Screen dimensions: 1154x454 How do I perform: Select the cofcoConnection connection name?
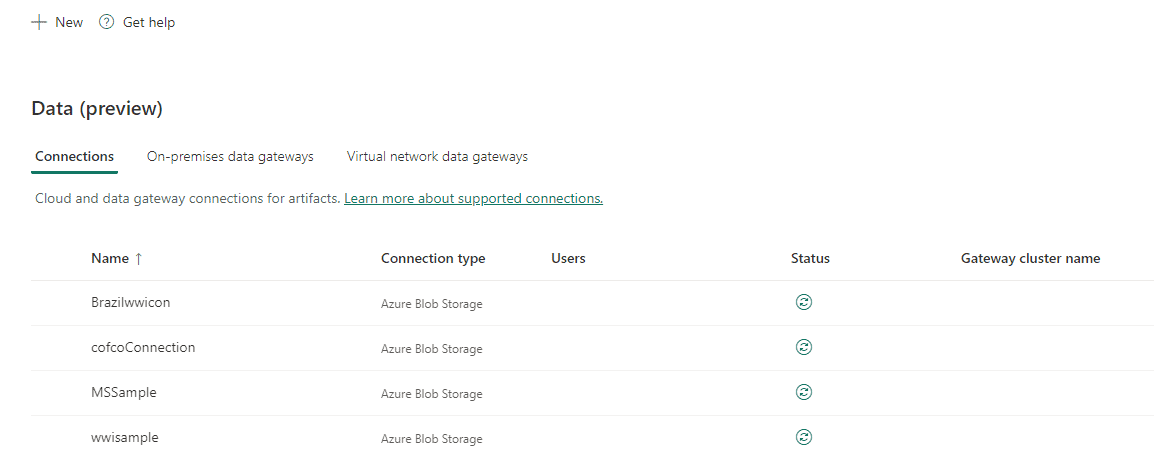point(144,347)
